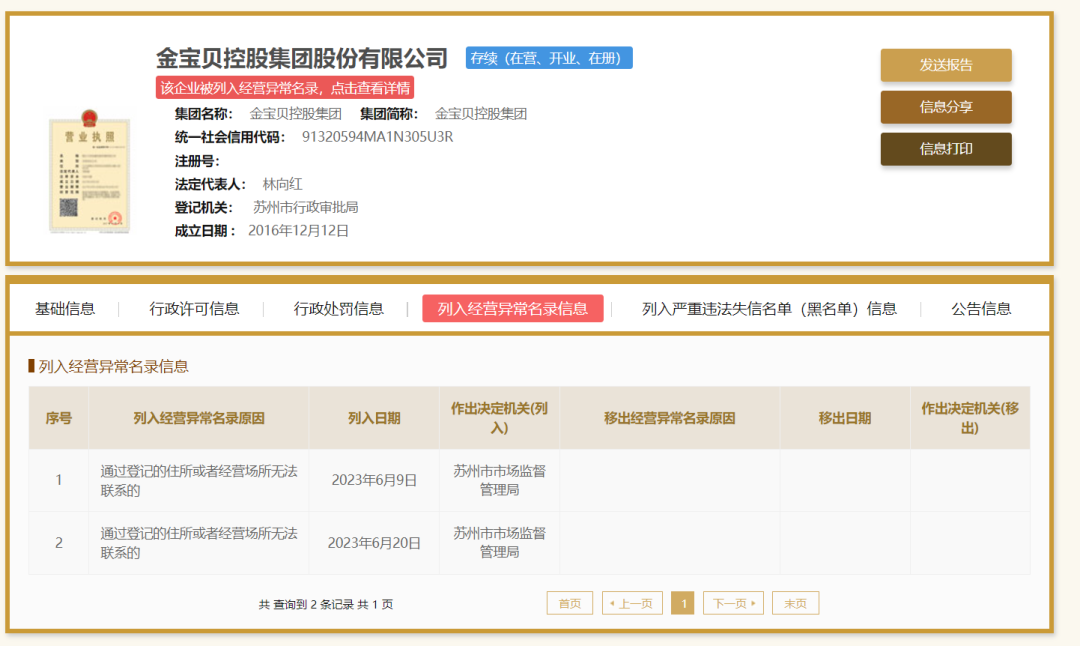Click the 下一页 next page control

(x=733, y=603)
